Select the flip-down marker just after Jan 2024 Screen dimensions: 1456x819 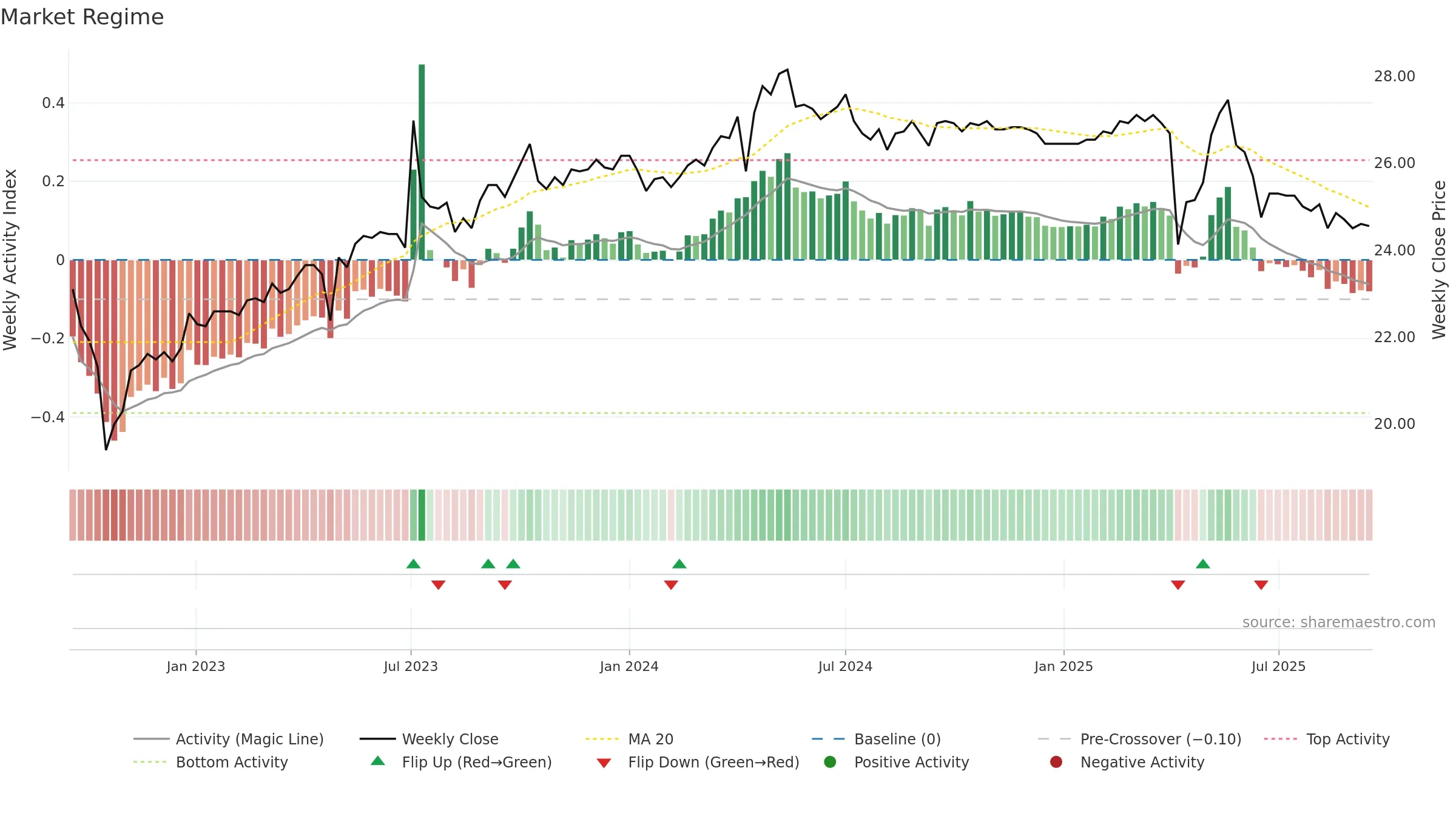point(671,585)
